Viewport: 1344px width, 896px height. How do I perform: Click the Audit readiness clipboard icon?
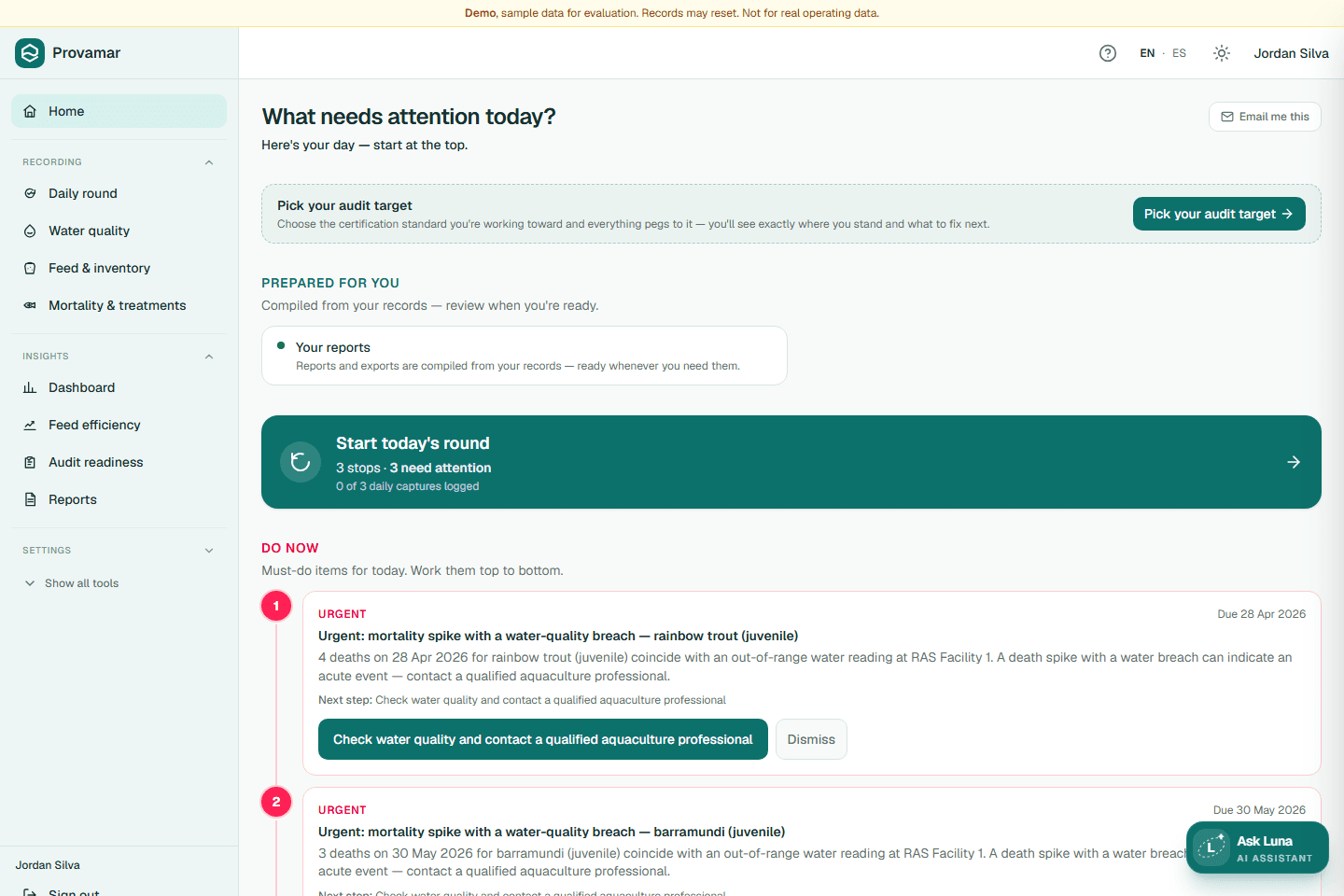(x=30, y=462)
